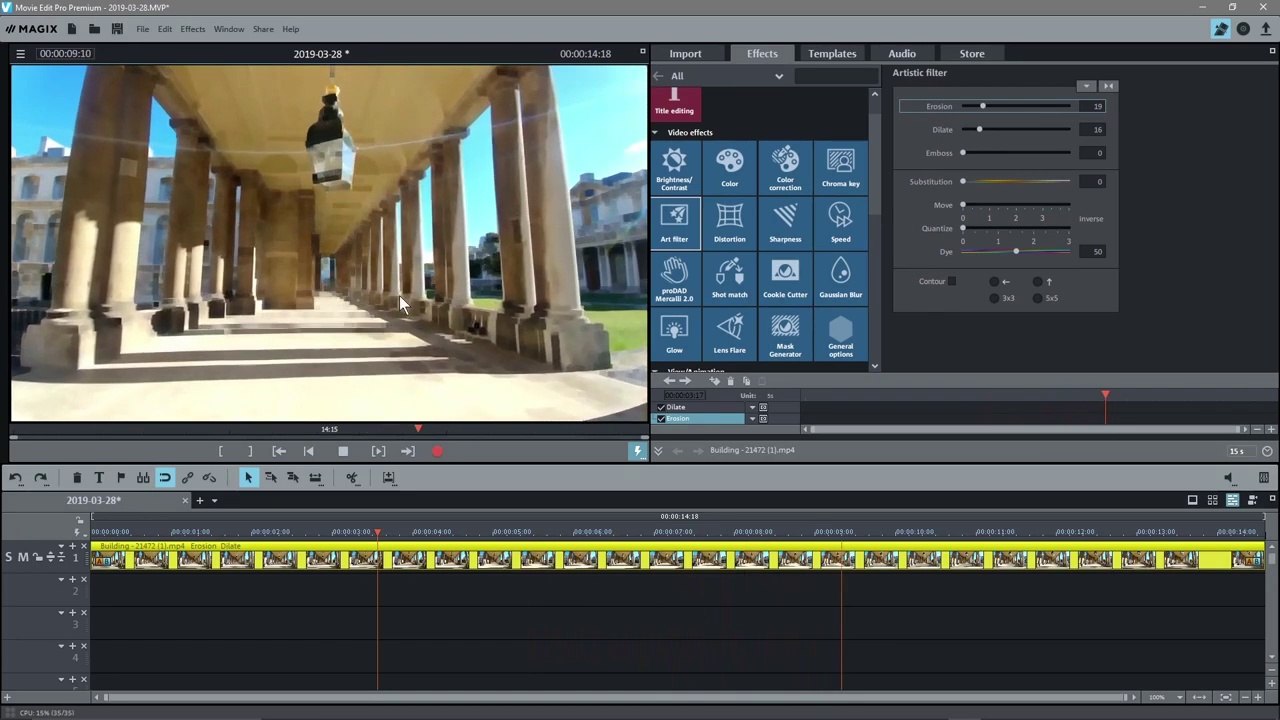
Task: Click the red record button
Action: point(437,452)
